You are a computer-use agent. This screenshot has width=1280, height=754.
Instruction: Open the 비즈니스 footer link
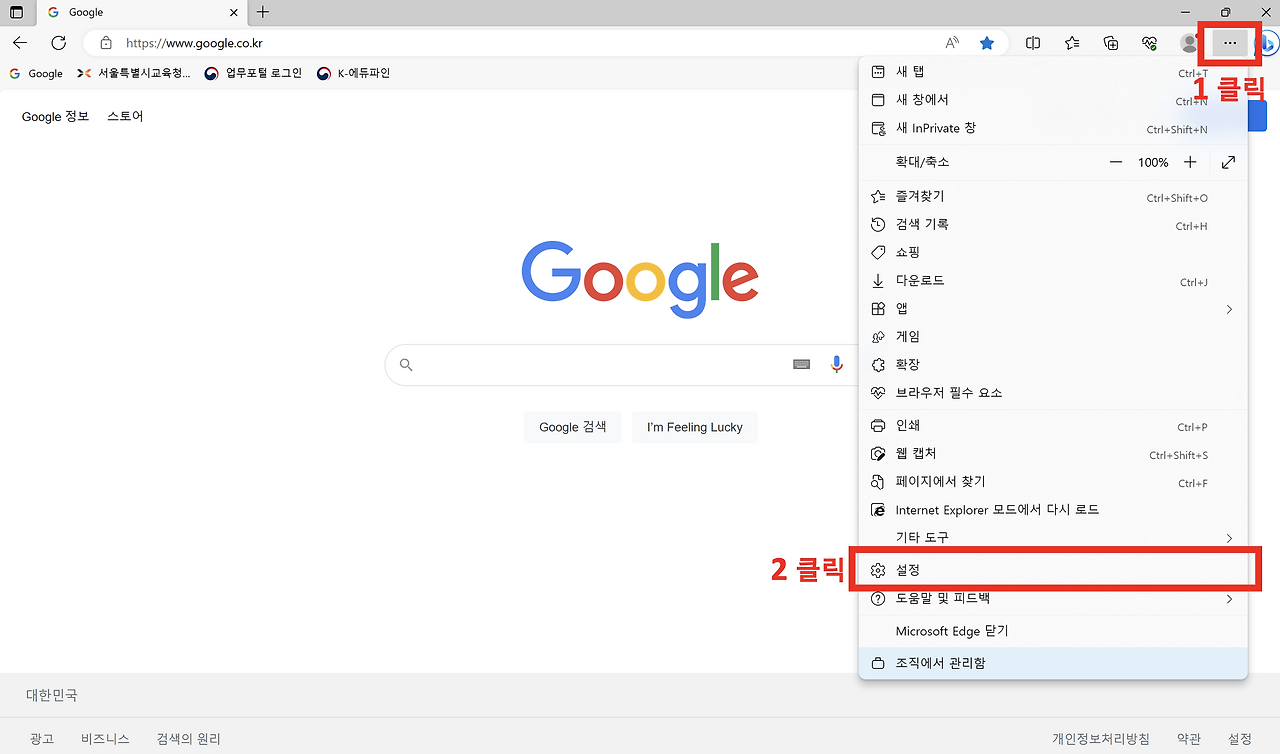coord(106,739)
